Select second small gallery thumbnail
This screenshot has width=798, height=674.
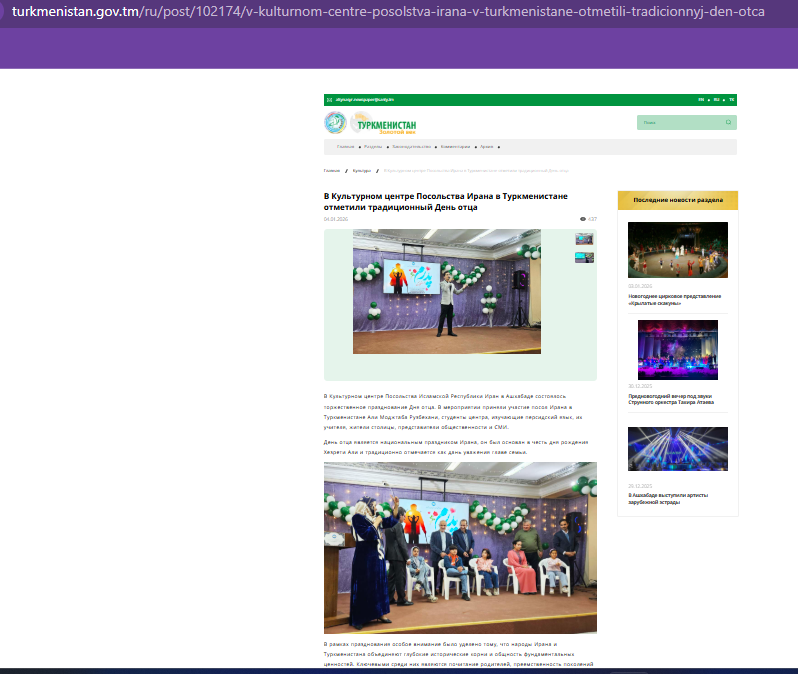[x=584, y=257]
